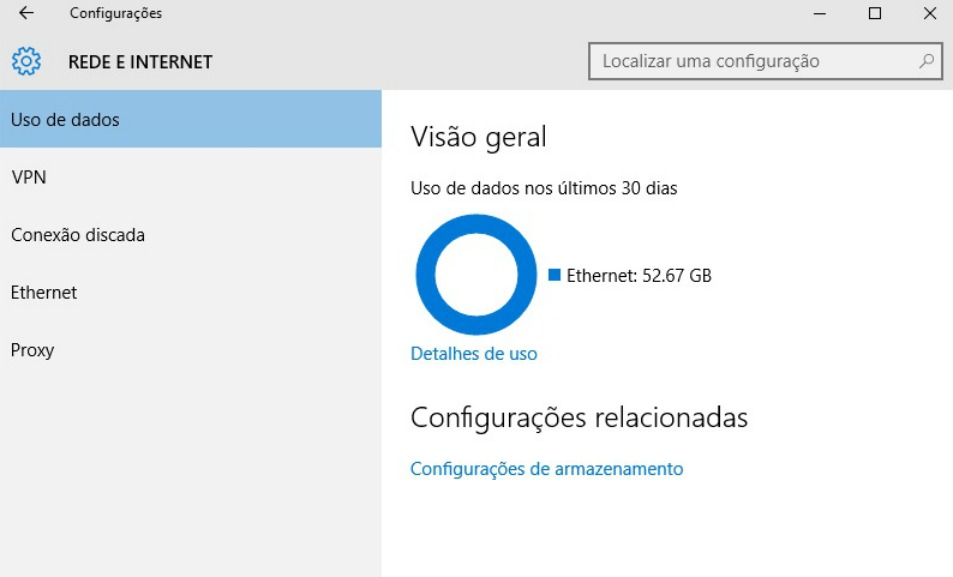Select VPN in the sidebar
This screenshot has height=577, width=953.
pyautogui.click(x=27, y=177)
